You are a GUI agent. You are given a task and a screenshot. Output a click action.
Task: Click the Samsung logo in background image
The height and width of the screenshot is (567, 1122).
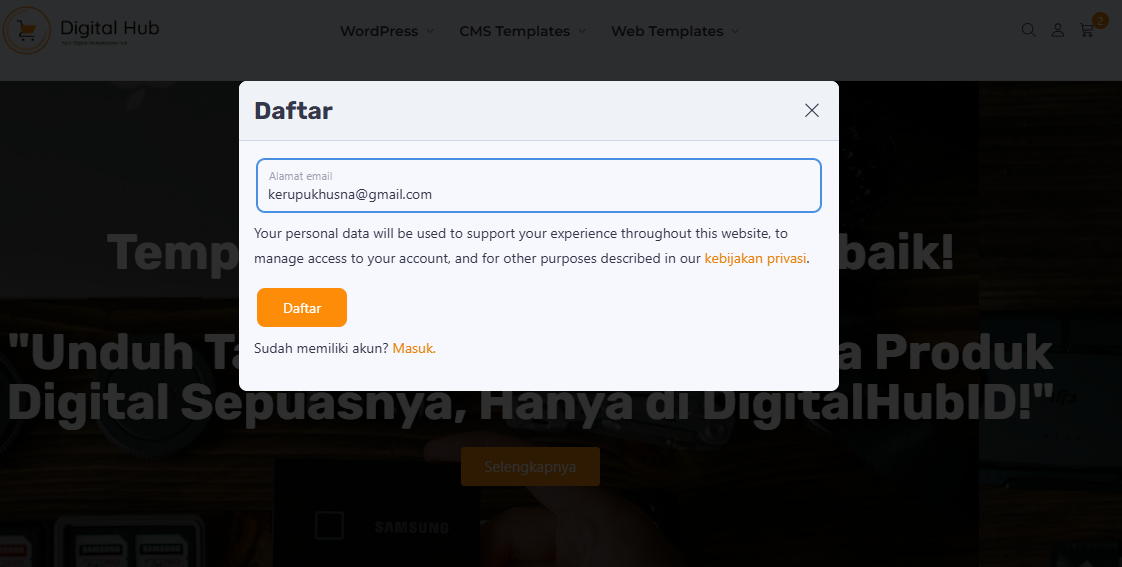(x=412, y=528)
